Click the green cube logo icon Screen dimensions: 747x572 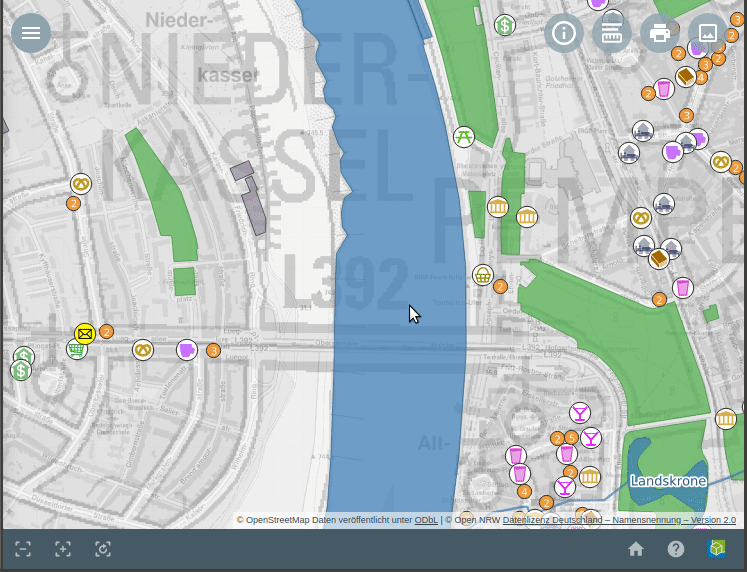pos(716,549)
